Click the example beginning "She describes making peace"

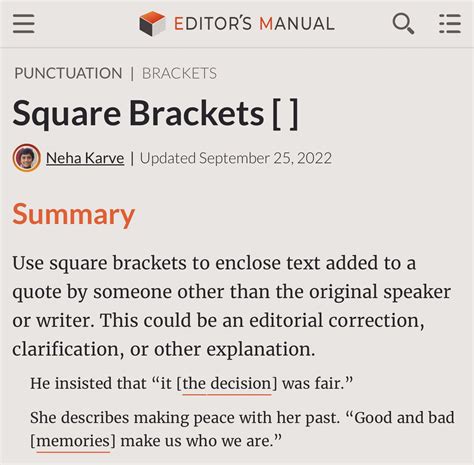[242, 429]
